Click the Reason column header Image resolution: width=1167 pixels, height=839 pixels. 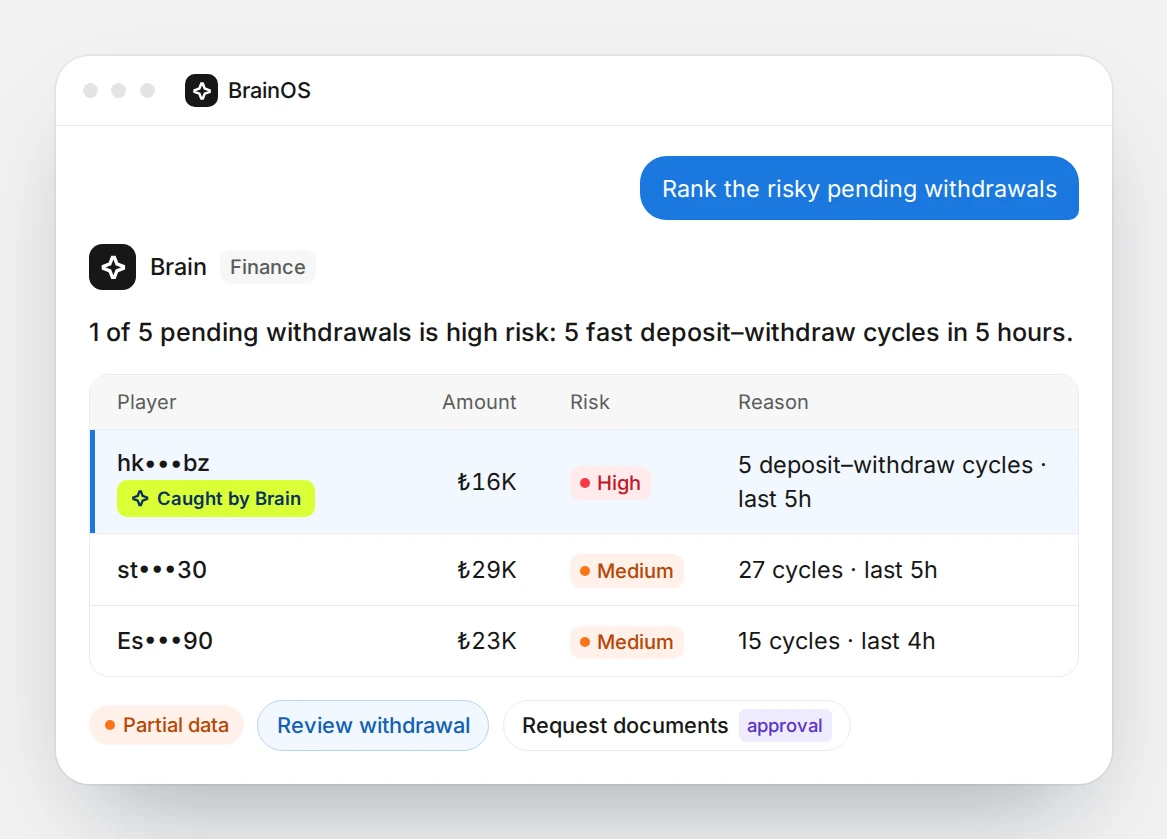773,402
